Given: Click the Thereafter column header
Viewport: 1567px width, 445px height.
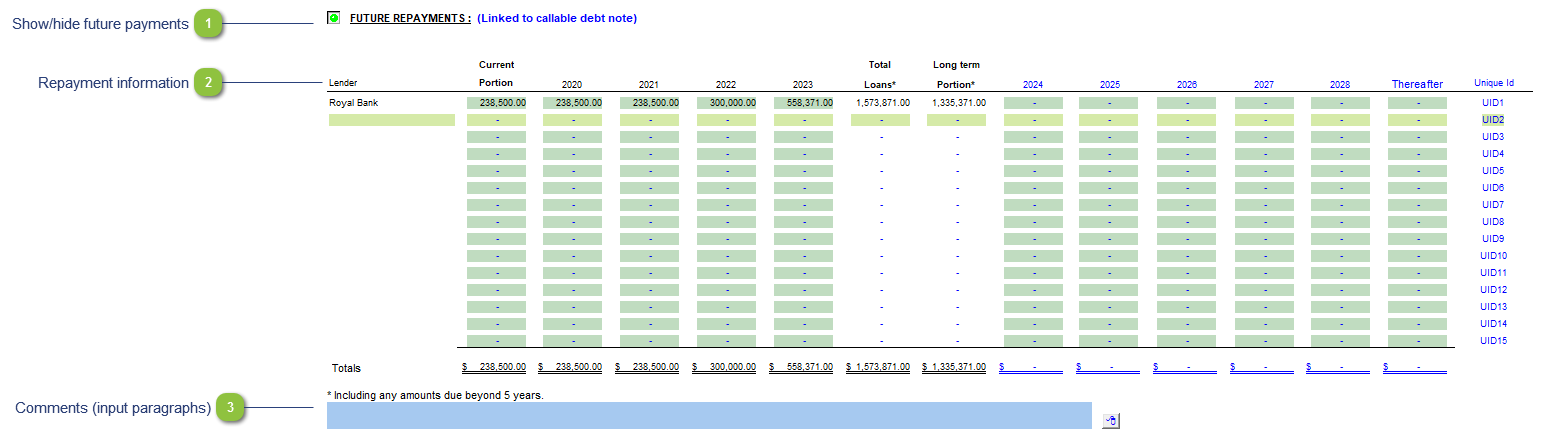Looking at the screenshot, I should click(1417, 85).
